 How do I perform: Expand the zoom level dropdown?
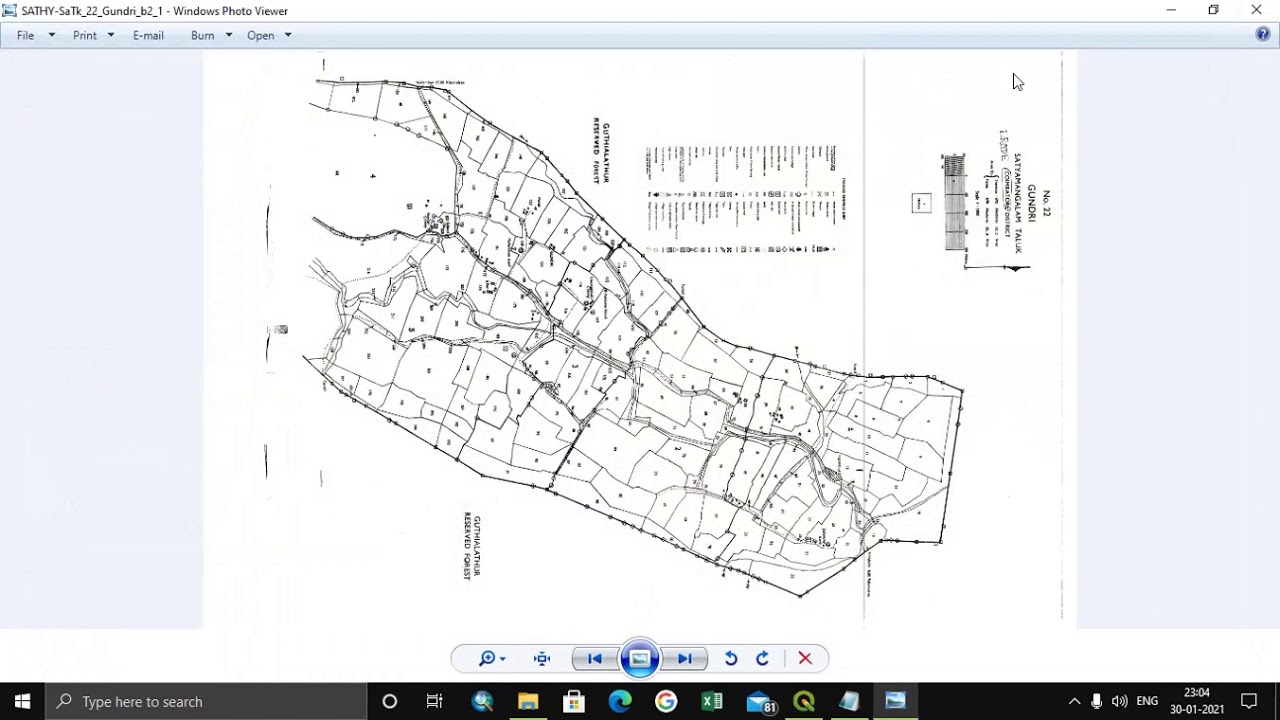[x=500, y=658]
